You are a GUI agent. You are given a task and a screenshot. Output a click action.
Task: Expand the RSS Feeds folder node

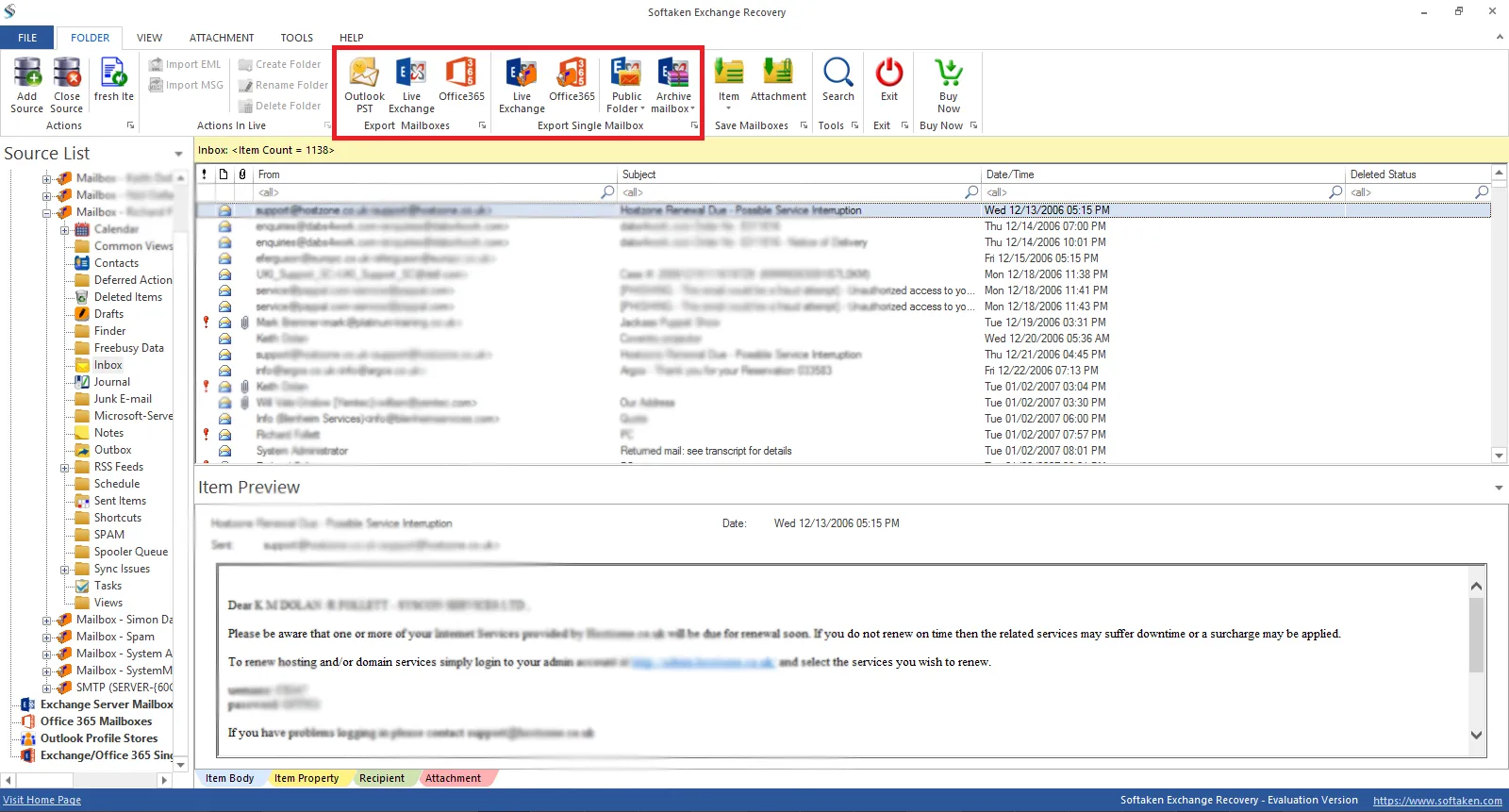coord(64,467)
